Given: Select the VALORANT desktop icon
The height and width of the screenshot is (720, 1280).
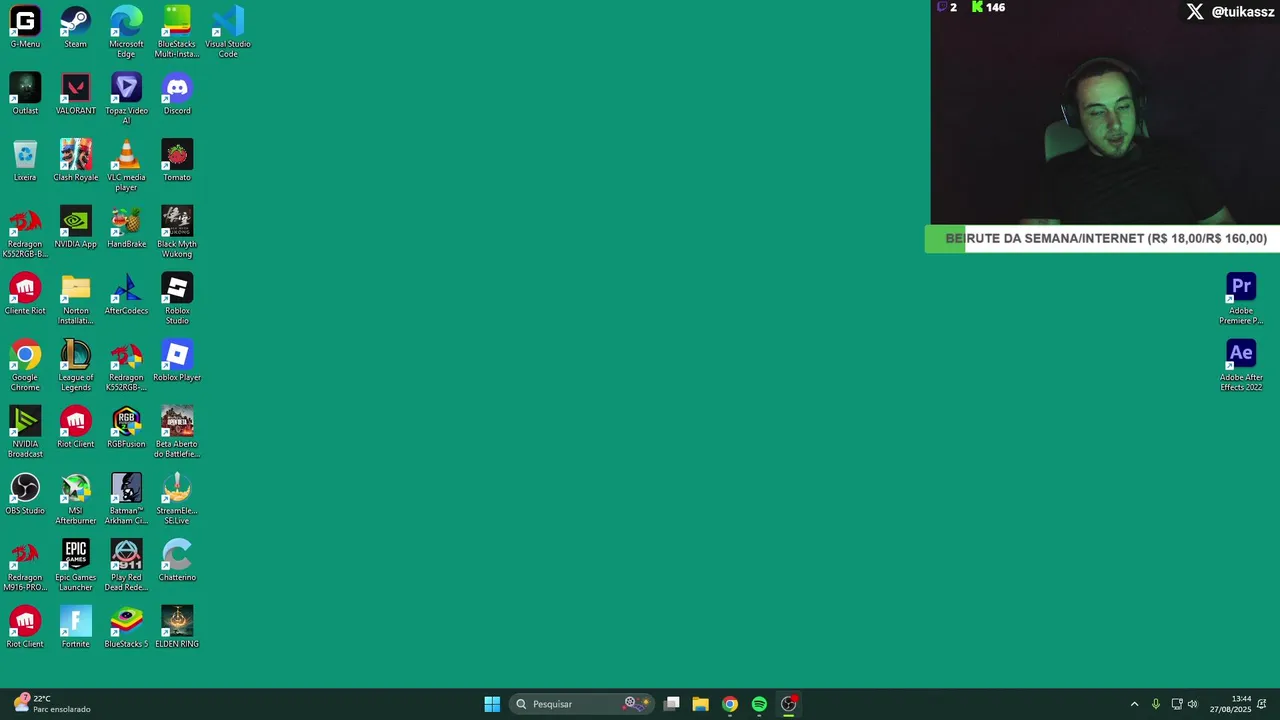Looking at the screenshot, I should [76, 94].
